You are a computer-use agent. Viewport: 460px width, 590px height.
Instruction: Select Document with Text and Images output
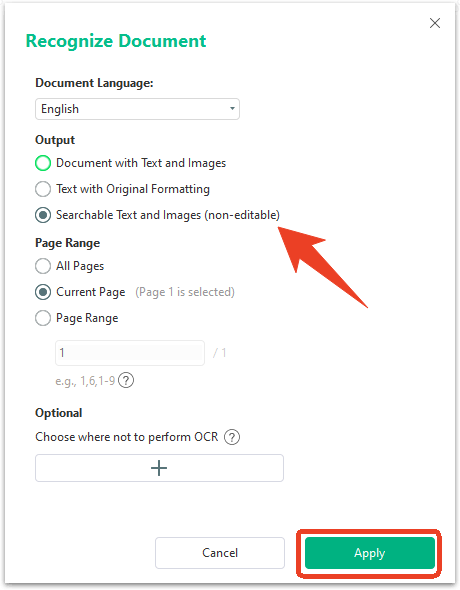pos(43,163)
